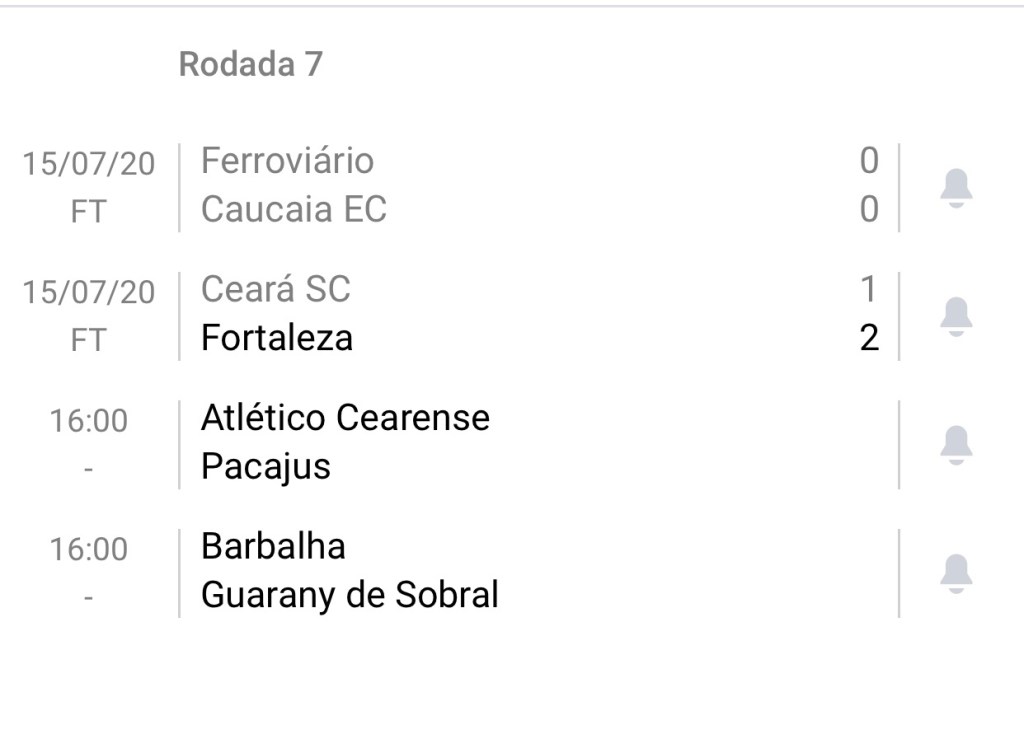
Task: Select Guarany de Sobral team
Action: 349,595
